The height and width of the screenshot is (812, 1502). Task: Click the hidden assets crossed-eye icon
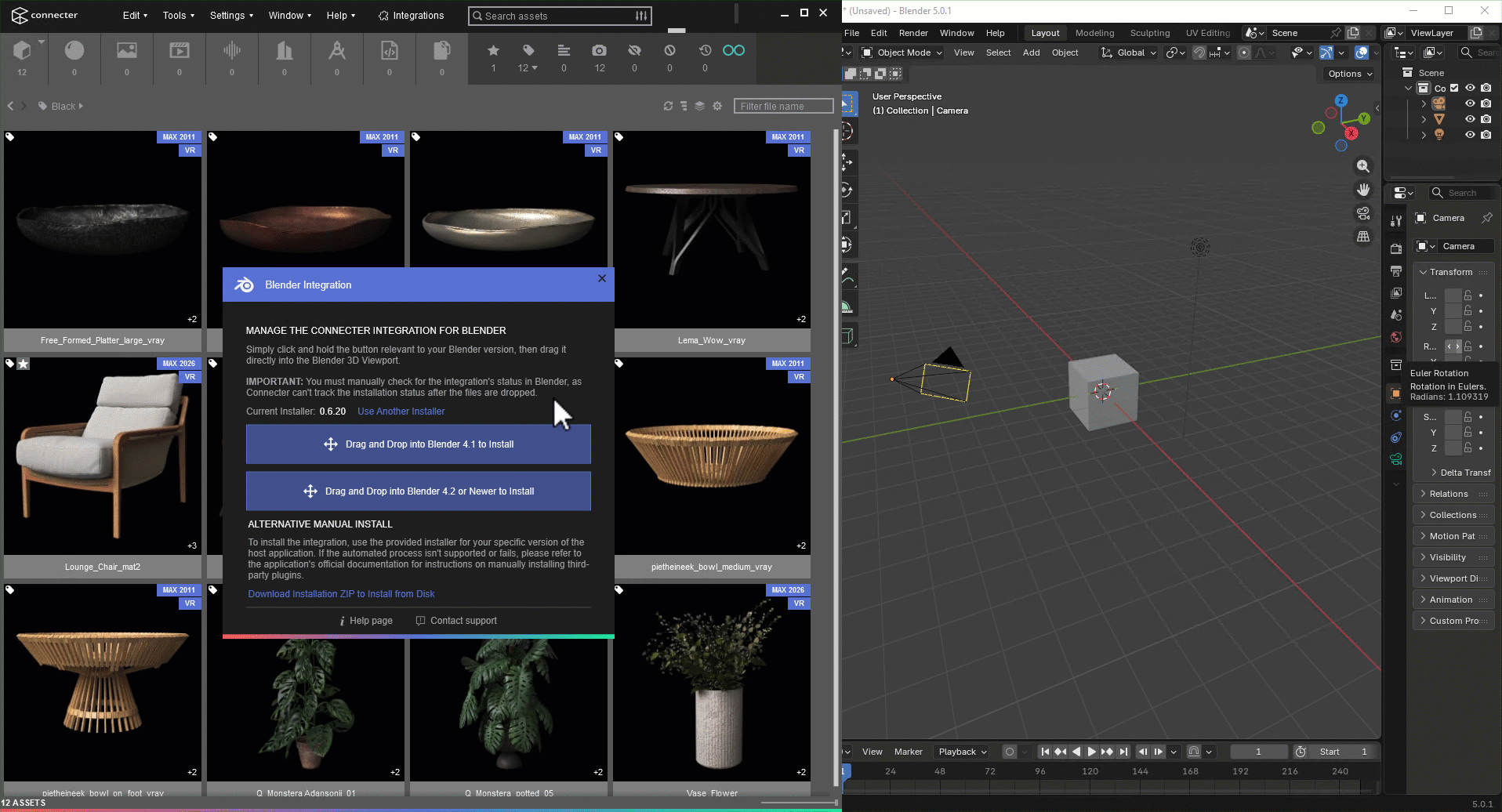click(634, 51)
